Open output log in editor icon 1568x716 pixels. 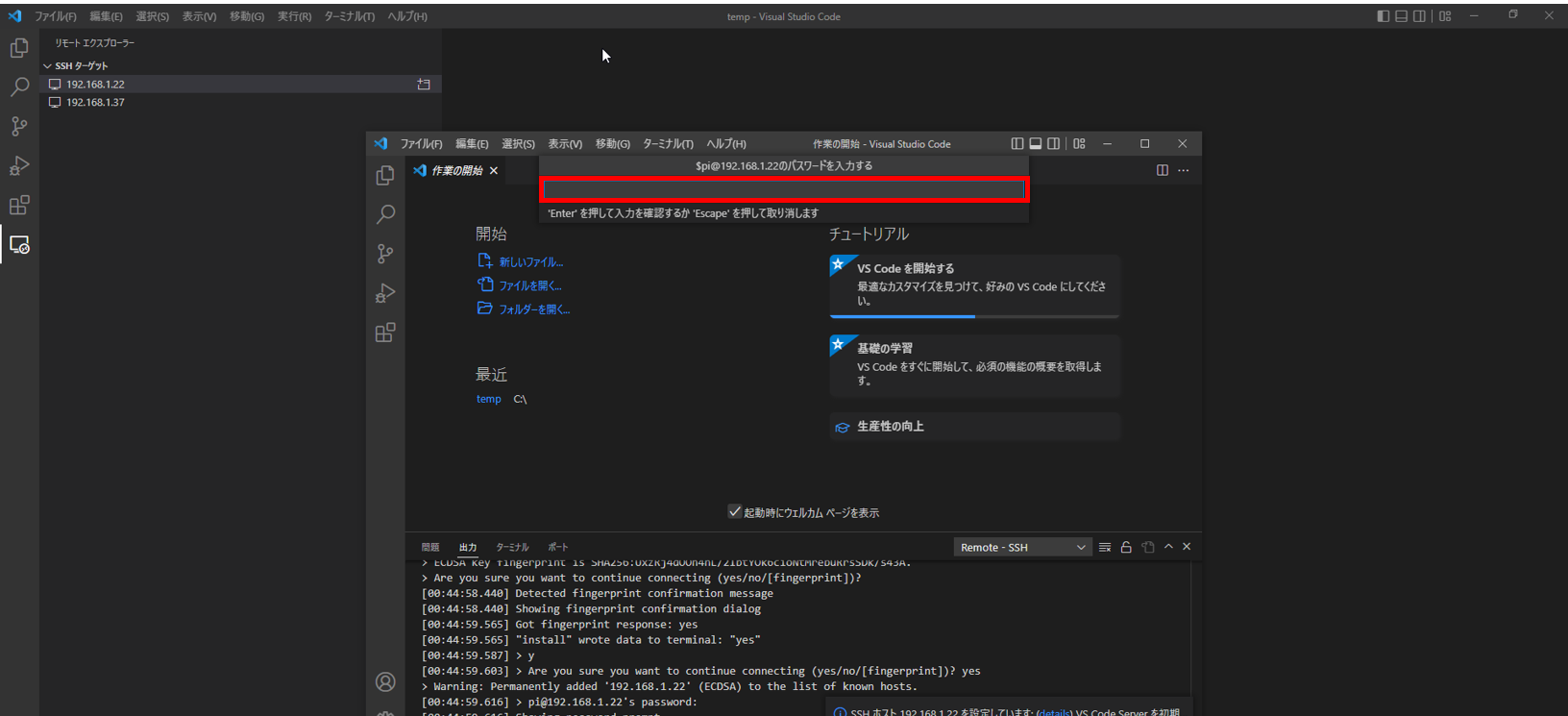[1148, 547]
